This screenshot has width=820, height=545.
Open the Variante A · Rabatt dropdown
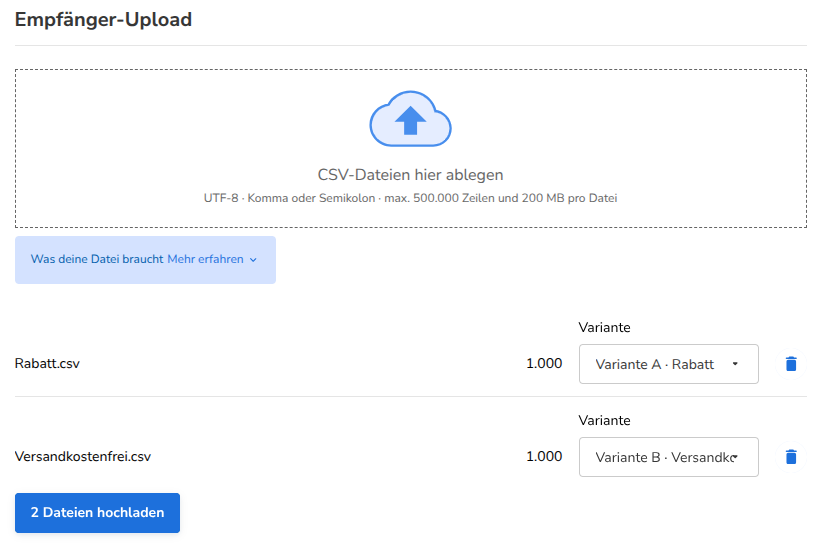(x=668, y=364)
